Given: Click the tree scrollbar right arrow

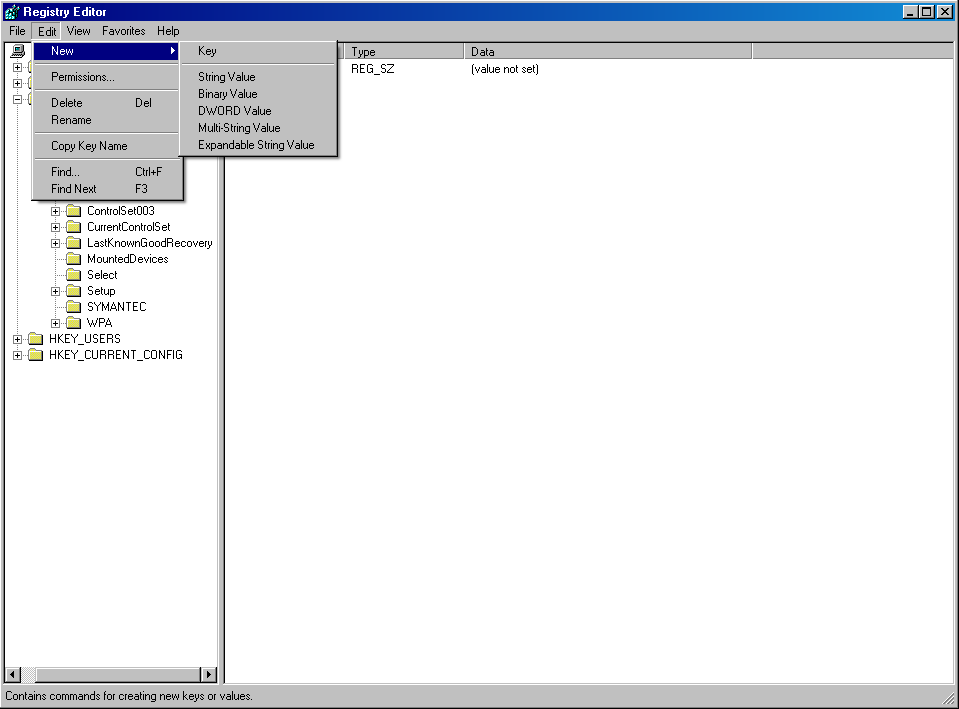Looking at the screenshot, I should pyautogui.click(x=209, y=675).
